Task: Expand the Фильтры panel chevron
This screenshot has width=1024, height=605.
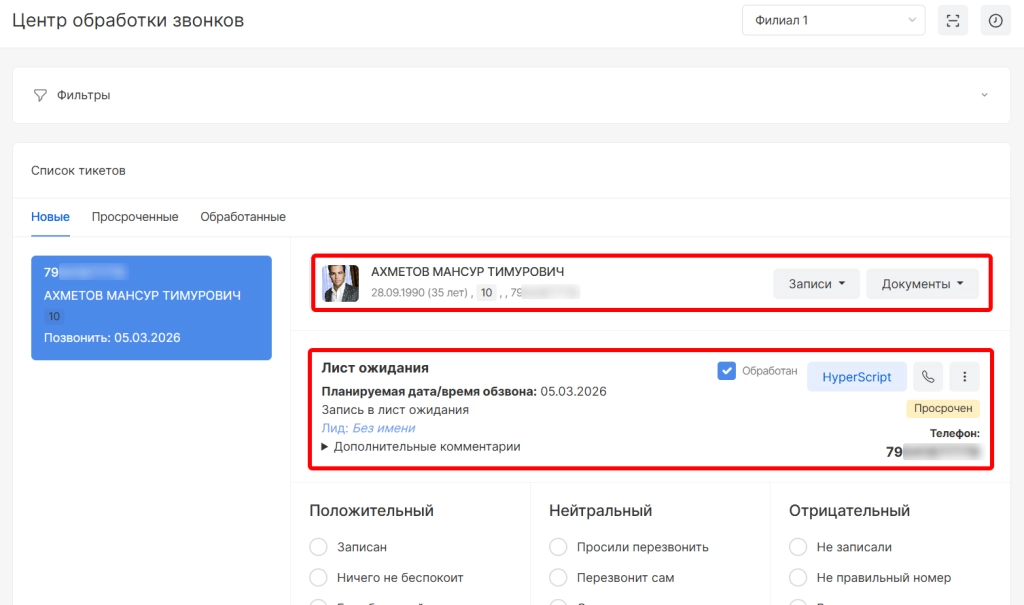Action: [x=984, y=95]
